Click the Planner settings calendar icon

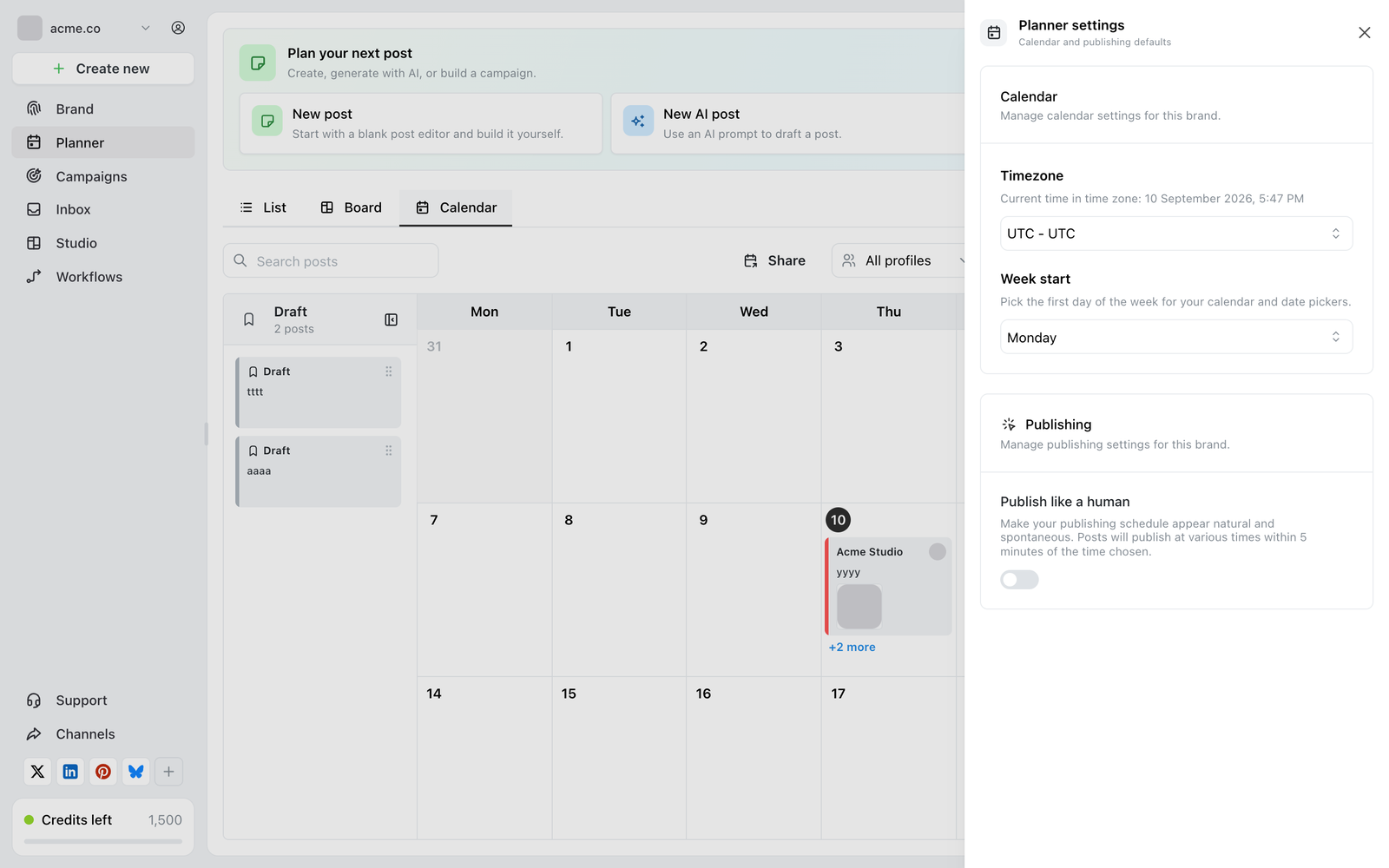click(994, 33)
